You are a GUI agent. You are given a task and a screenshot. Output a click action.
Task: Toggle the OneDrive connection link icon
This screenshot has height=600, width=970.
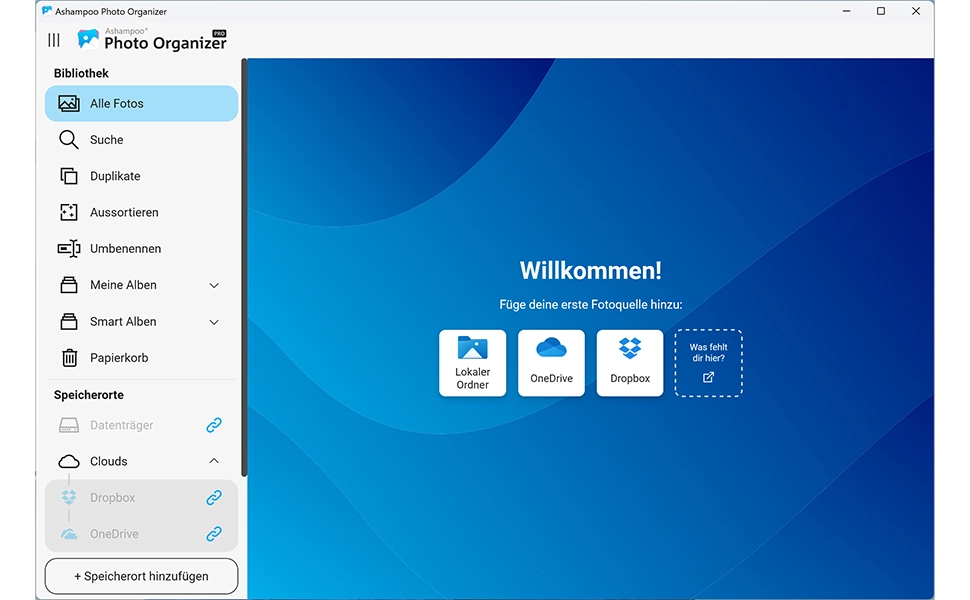[x=213, y=533]
